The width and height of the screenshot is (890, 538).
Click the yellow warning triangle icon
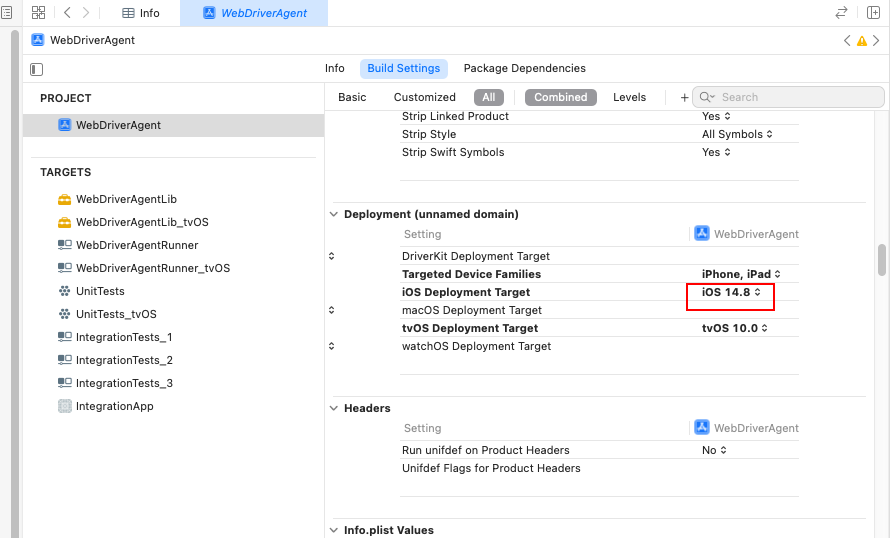click(862, 41)
